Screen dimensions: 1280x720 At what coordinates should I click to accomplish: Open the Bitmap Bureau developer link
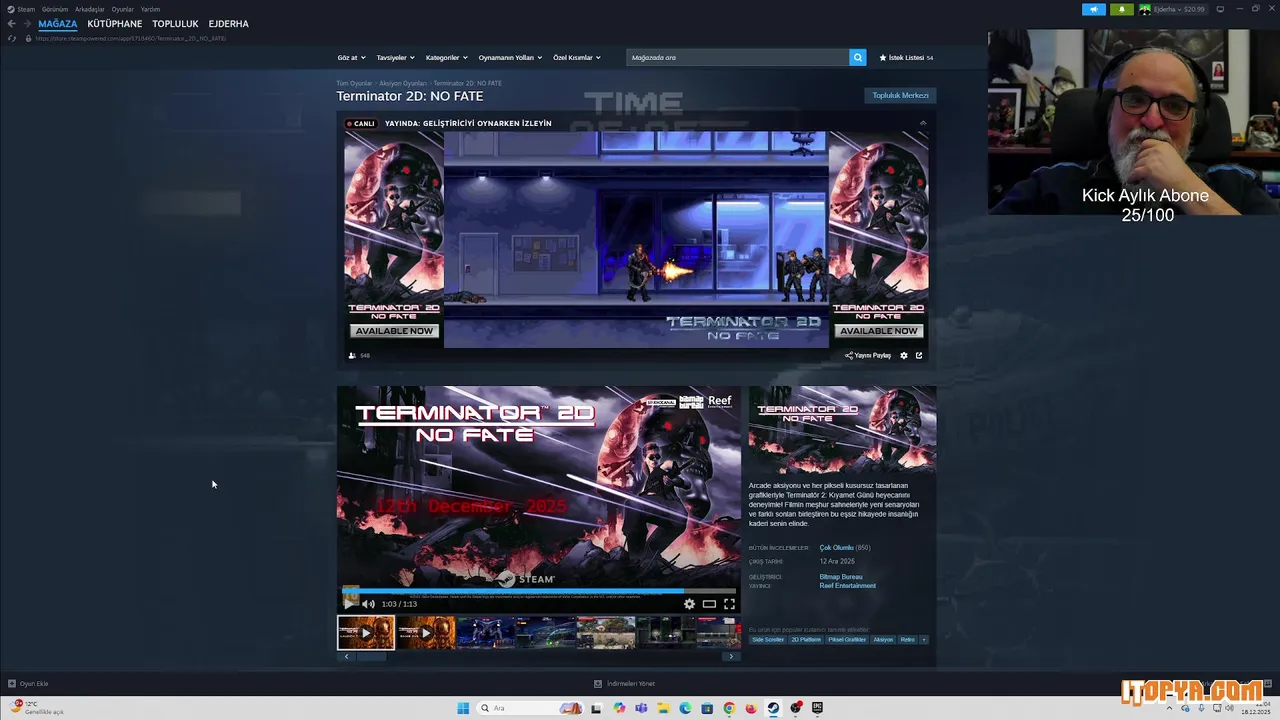[841, 577]
